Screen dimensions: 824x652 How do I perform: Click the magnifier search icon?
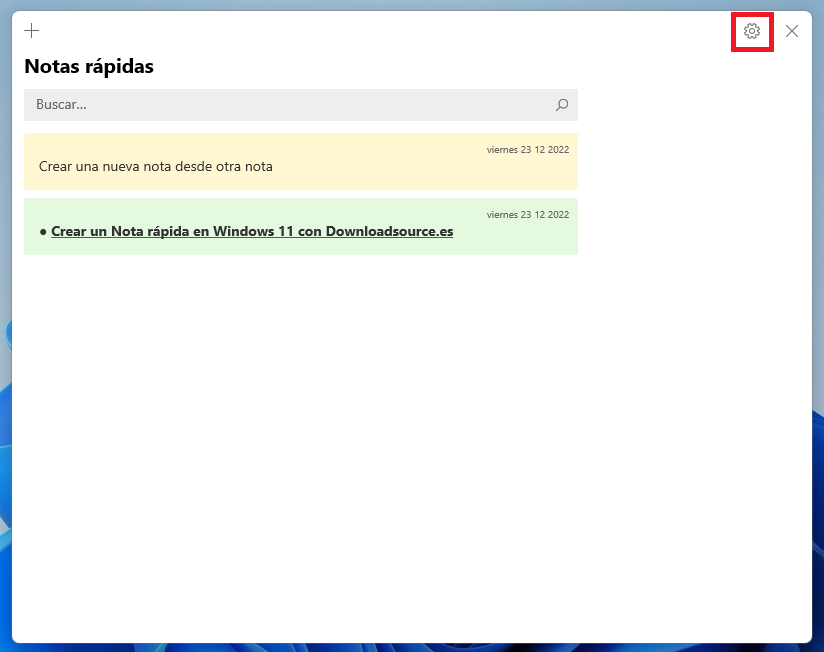pos(562,105)
